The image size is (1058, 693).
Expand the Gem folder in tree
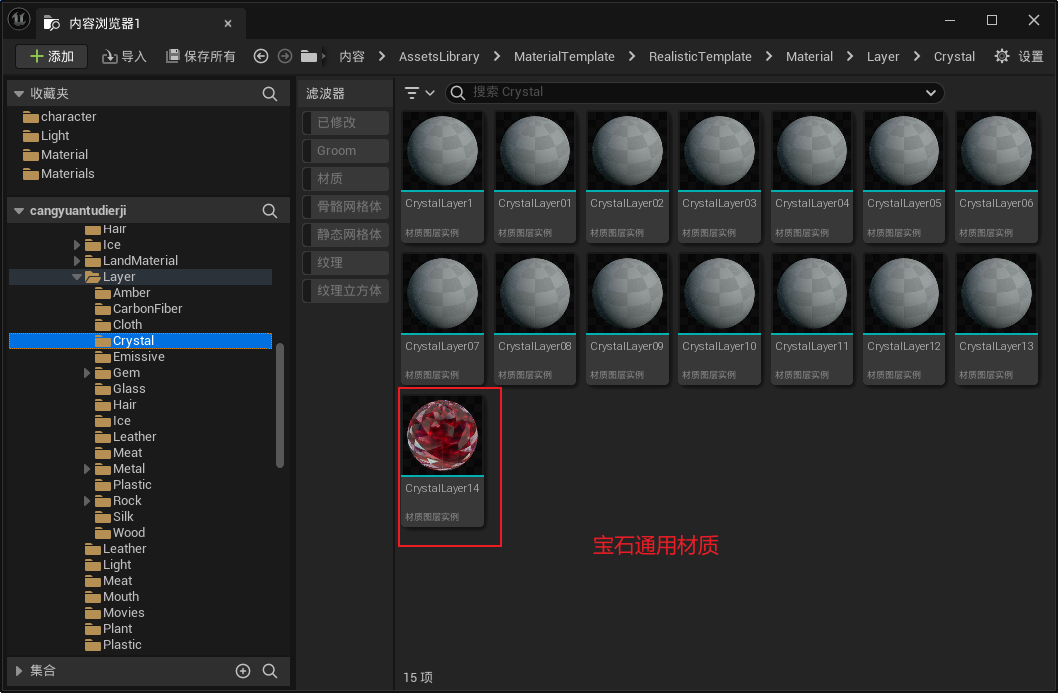(x=88, y=373)
